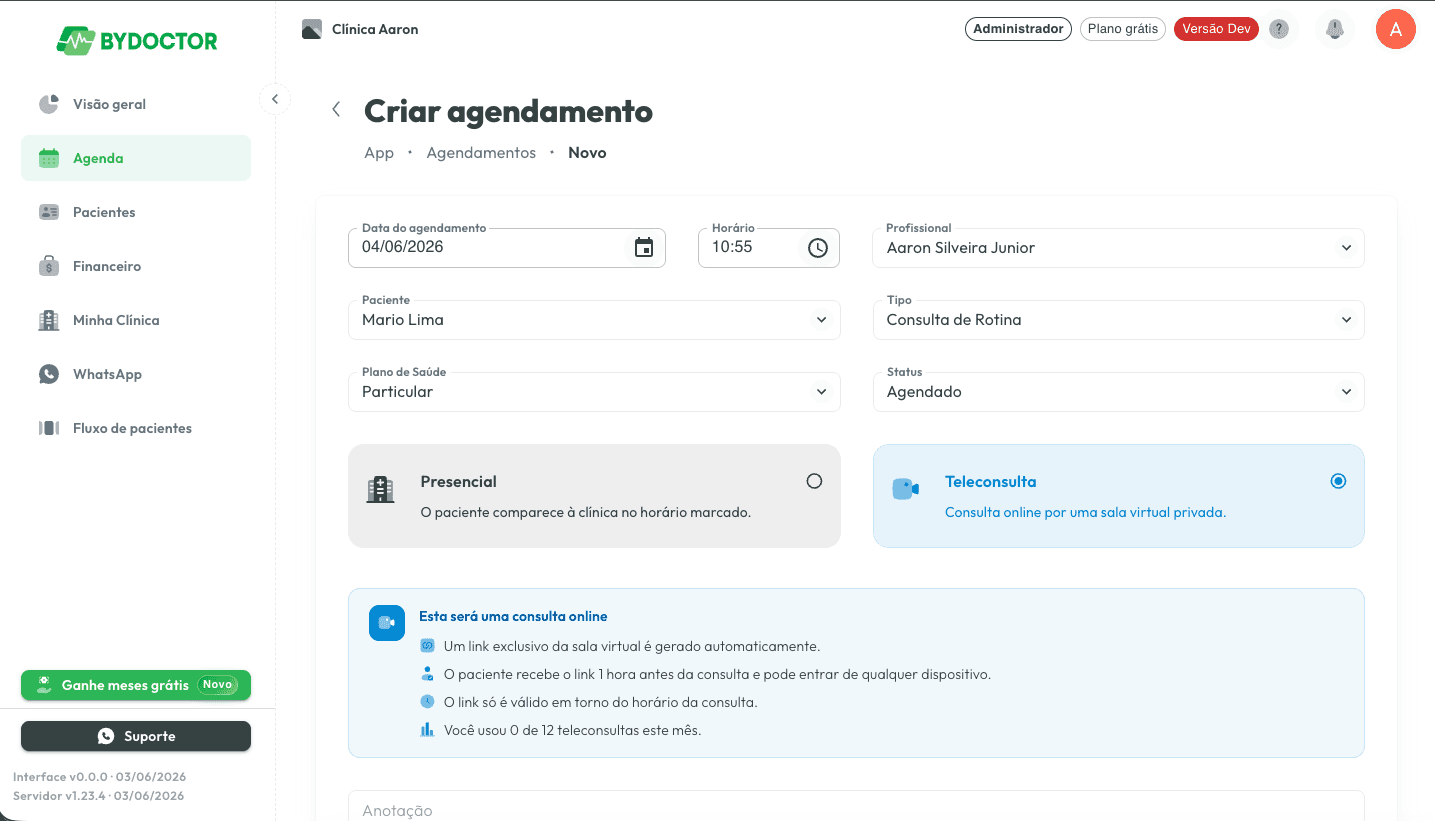Open Minha Clínica section
The image size is (1435, 821).
point(136,320)
